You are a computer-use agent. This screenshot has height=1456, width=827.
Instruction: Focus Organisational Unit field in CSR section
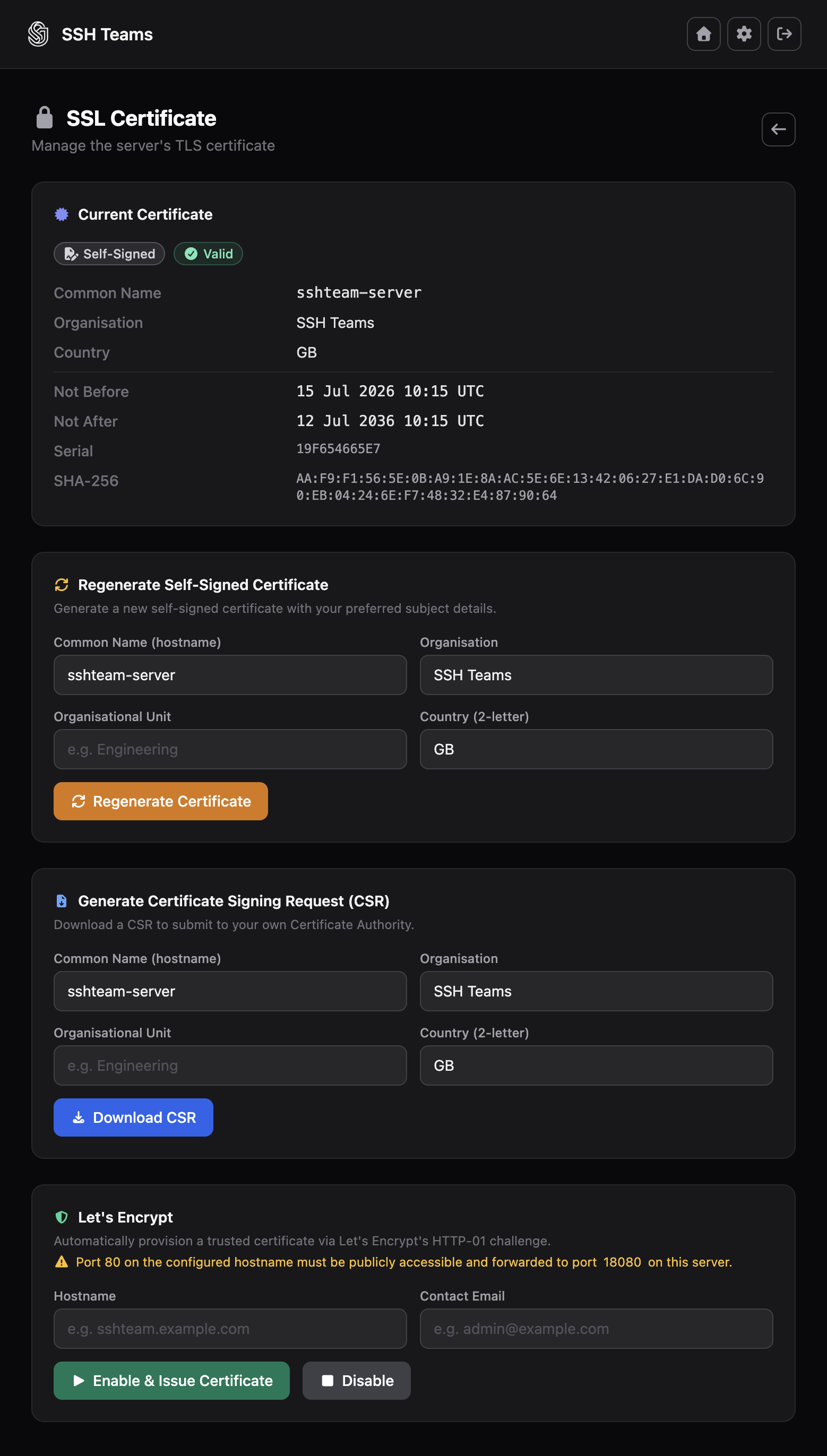[230, 1065]
